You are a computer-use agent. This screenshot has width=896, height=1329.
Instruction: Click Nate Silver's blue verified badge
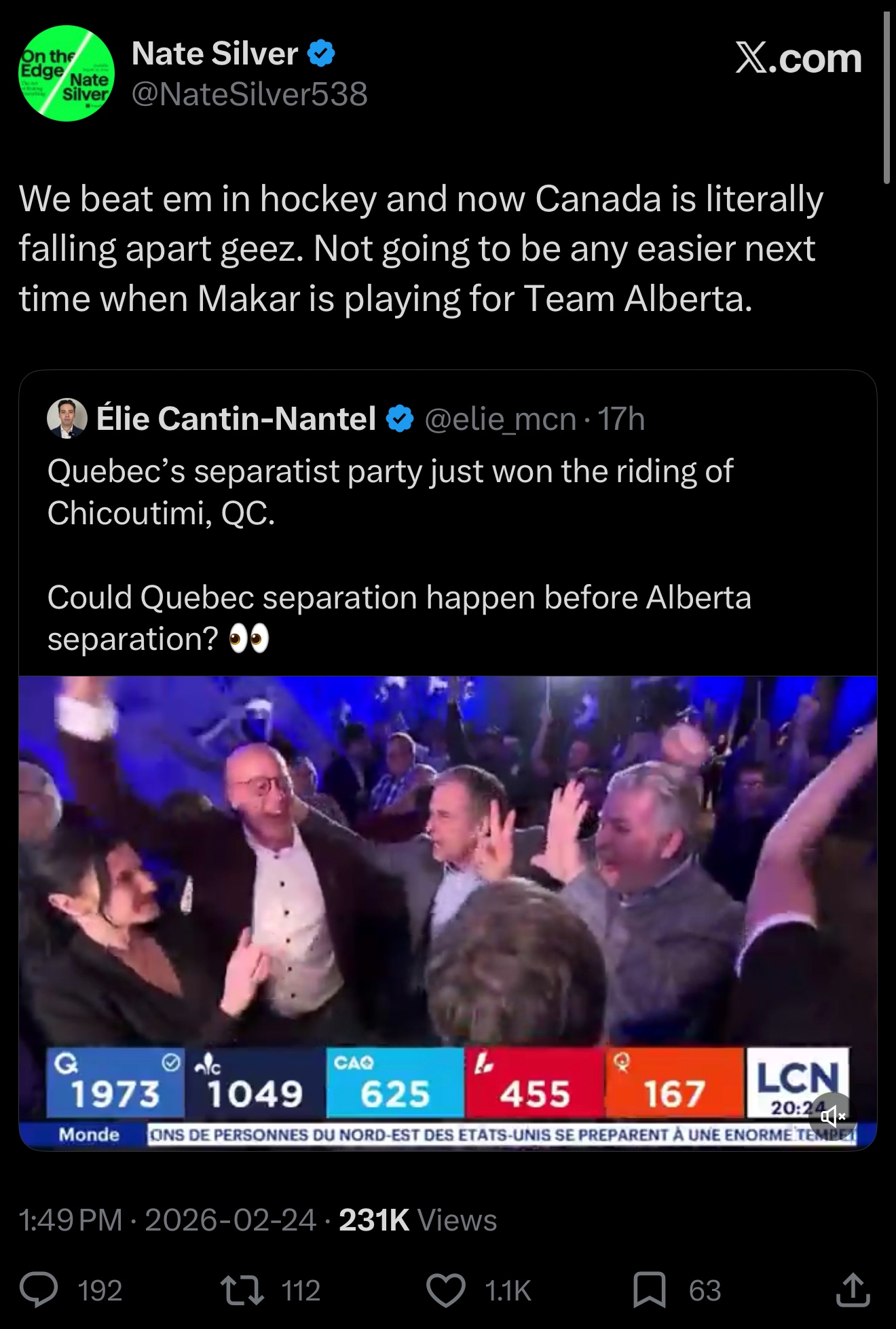321,54
